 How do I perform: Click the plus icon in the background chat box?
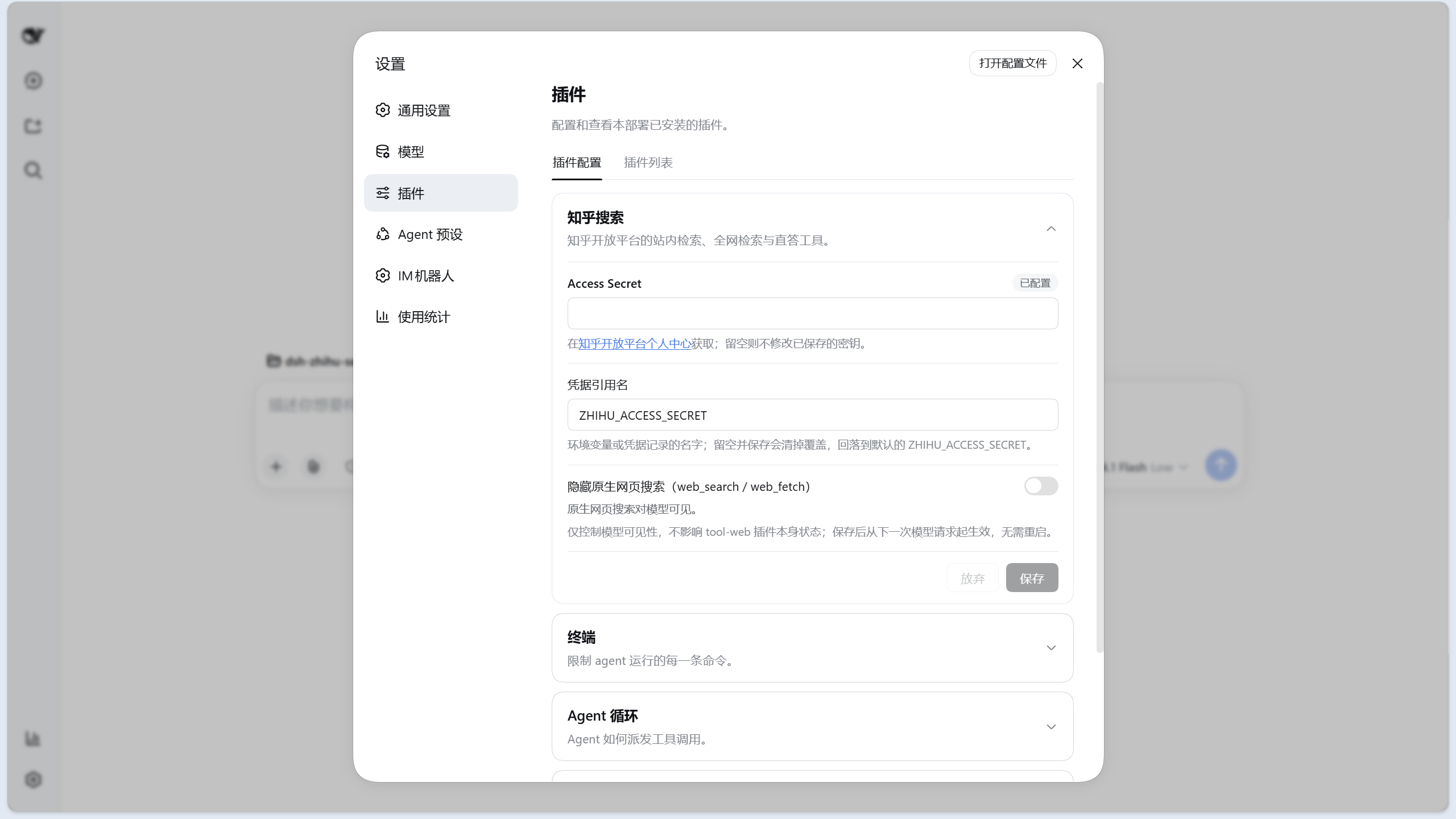pos(276,466)
